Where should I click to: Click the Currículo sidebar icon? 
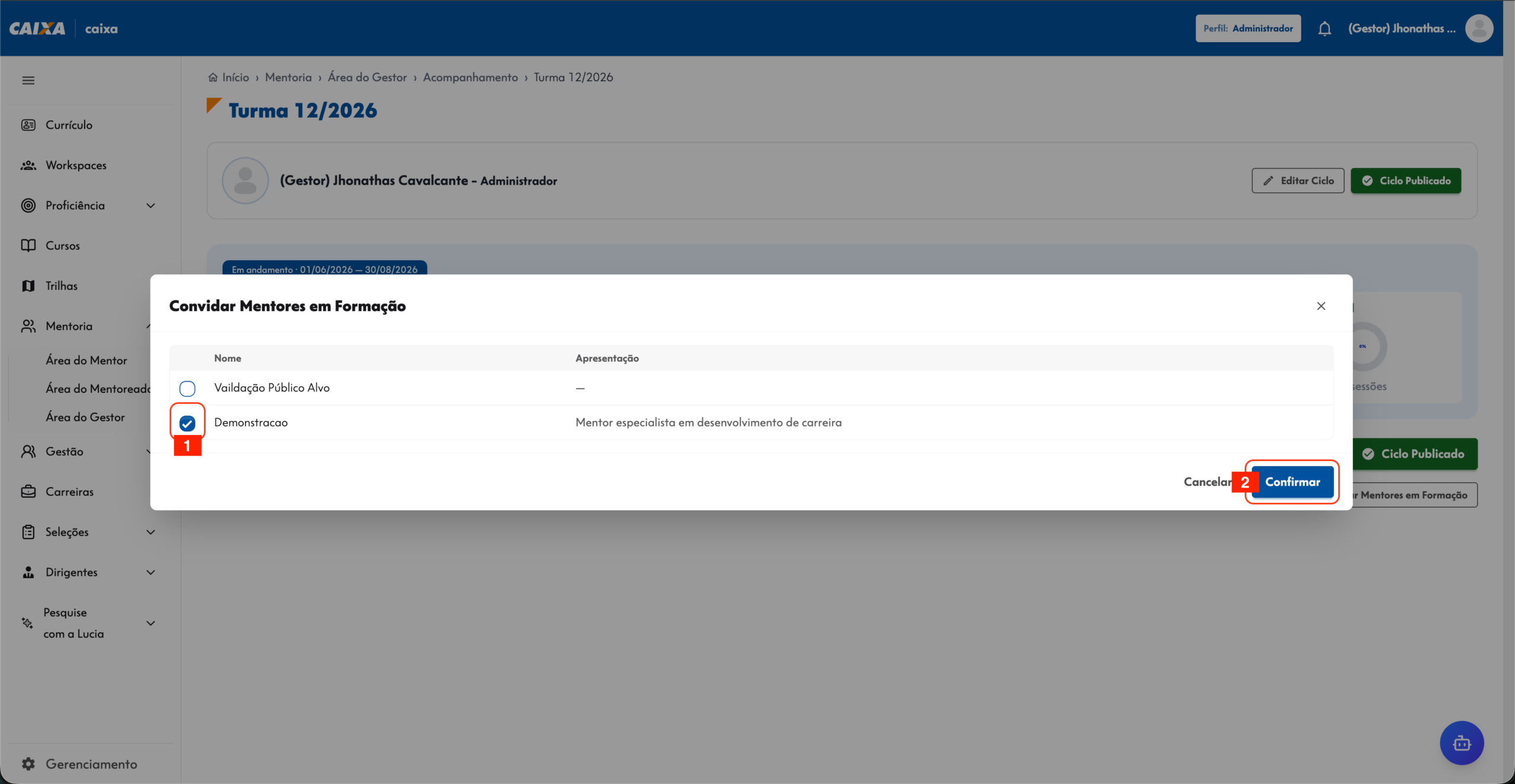tap(28, 125)
